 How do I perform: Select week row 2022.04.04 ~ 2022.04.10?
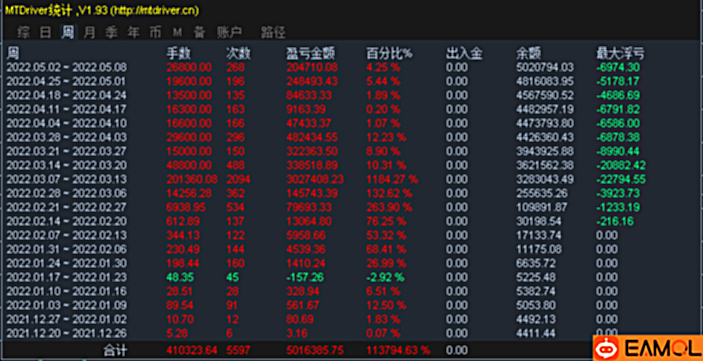pyautogui.click(x=352, y=123)
